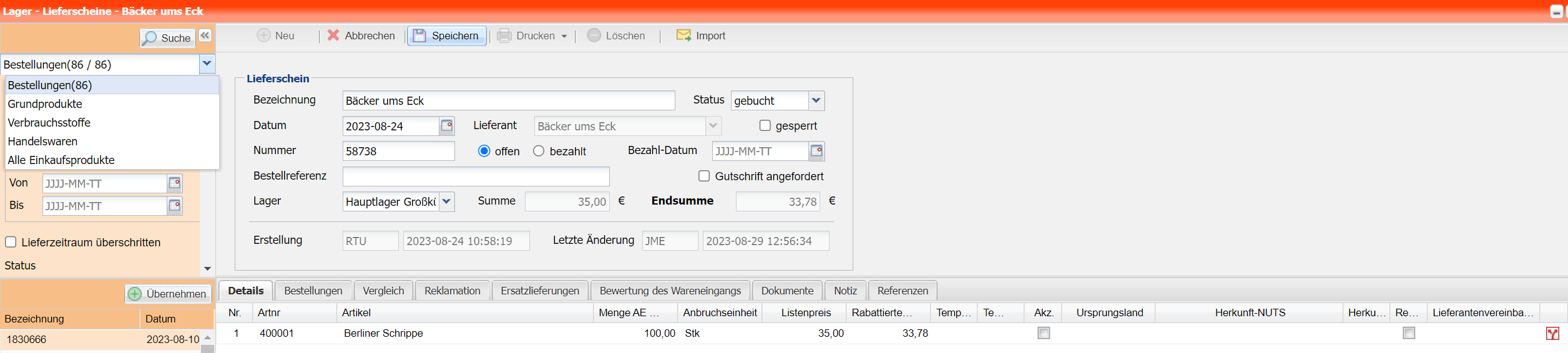
Task: Switch to the Reklamation tab
Action: tap(452, 291)
